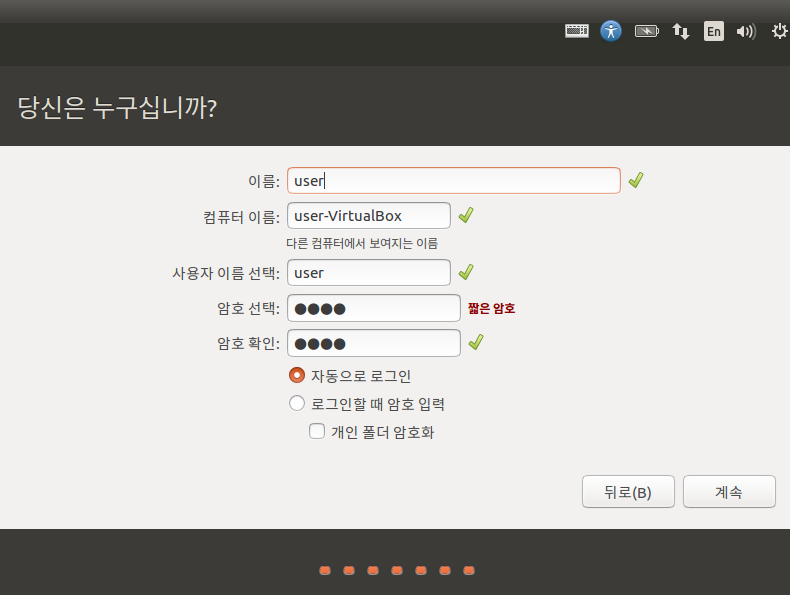Open the sound volume indicator
Image resolution: width=790 pixels, height=595 pixels.
coord(746,32)
